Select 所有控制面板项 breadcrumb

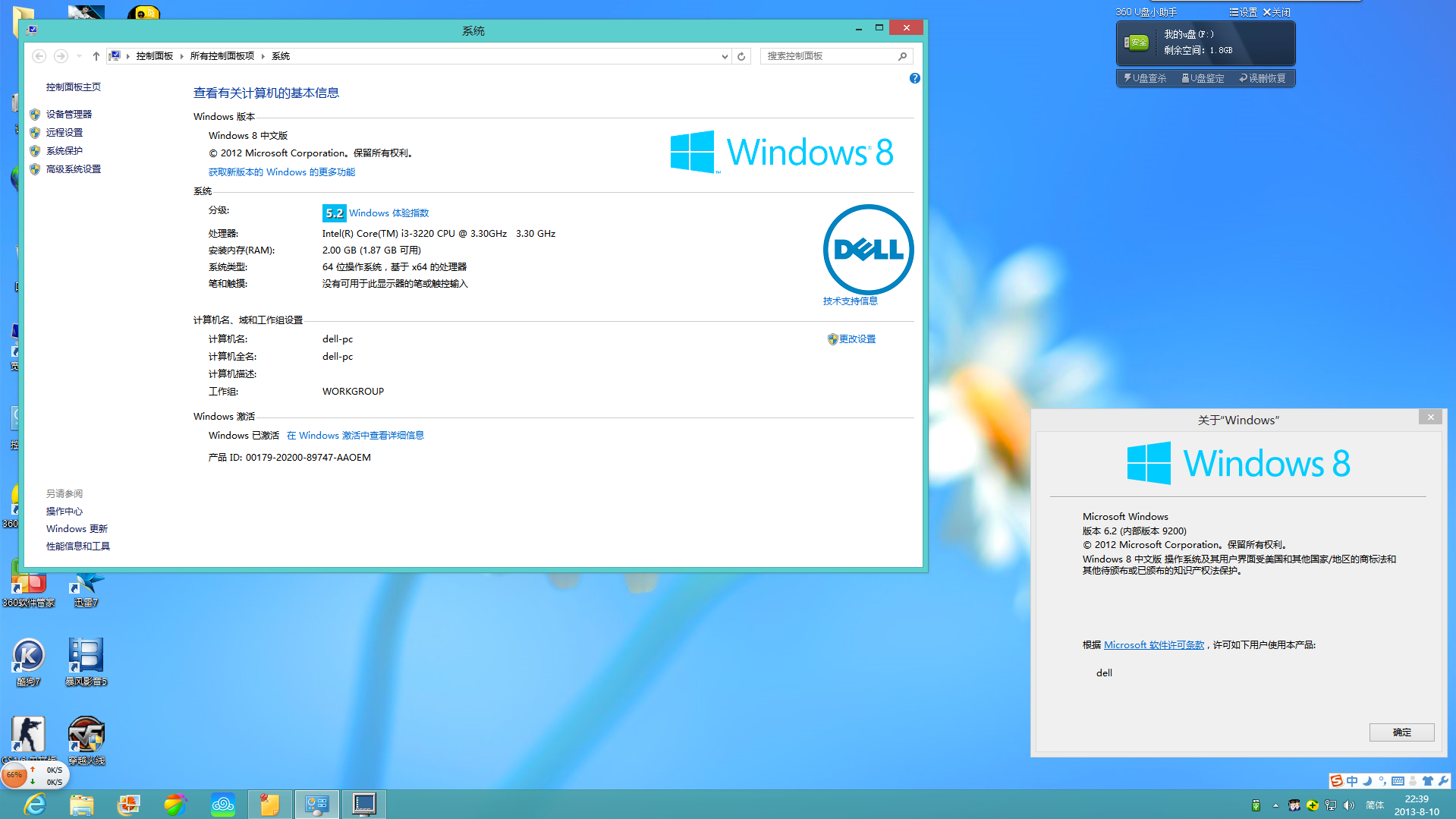click(x=222, y=55)
